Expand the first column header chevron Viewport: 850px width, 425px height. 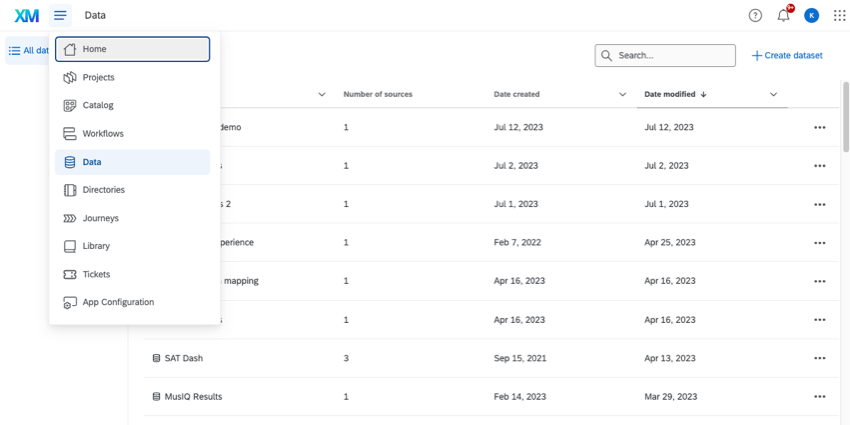[321, 94]
